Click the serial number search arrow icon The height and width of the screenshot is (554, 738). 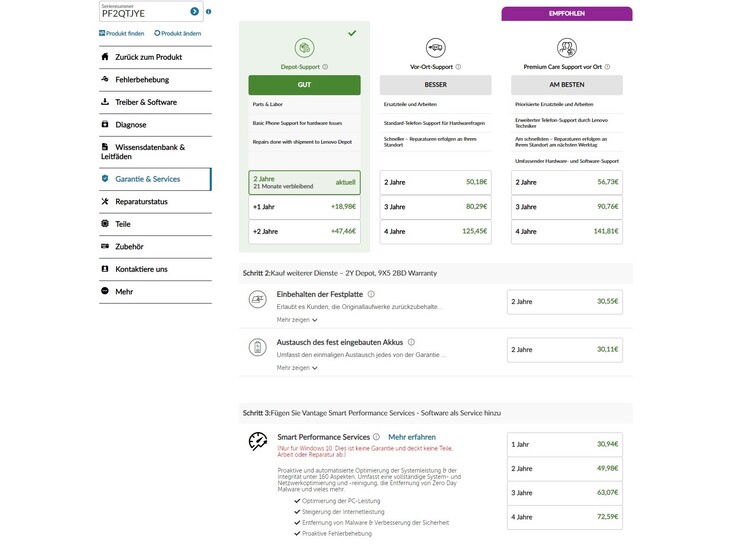click(x=194, y=11)
